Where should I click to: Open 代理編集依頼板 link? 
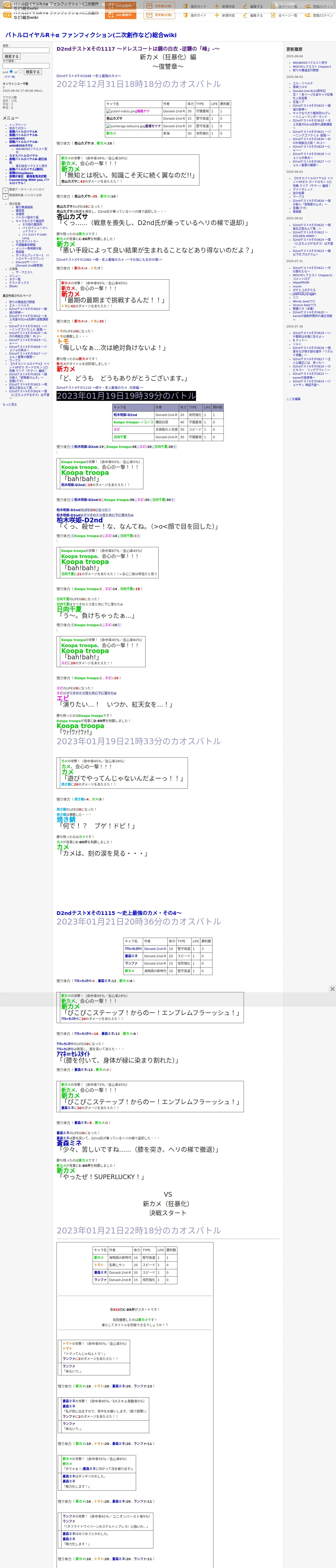tap(26, 245)
